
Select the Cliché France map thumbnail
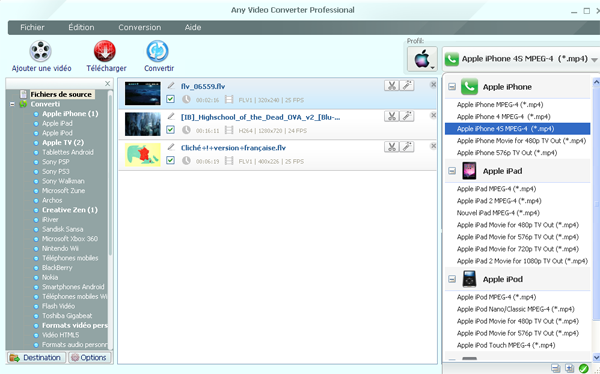pos(143,155)
